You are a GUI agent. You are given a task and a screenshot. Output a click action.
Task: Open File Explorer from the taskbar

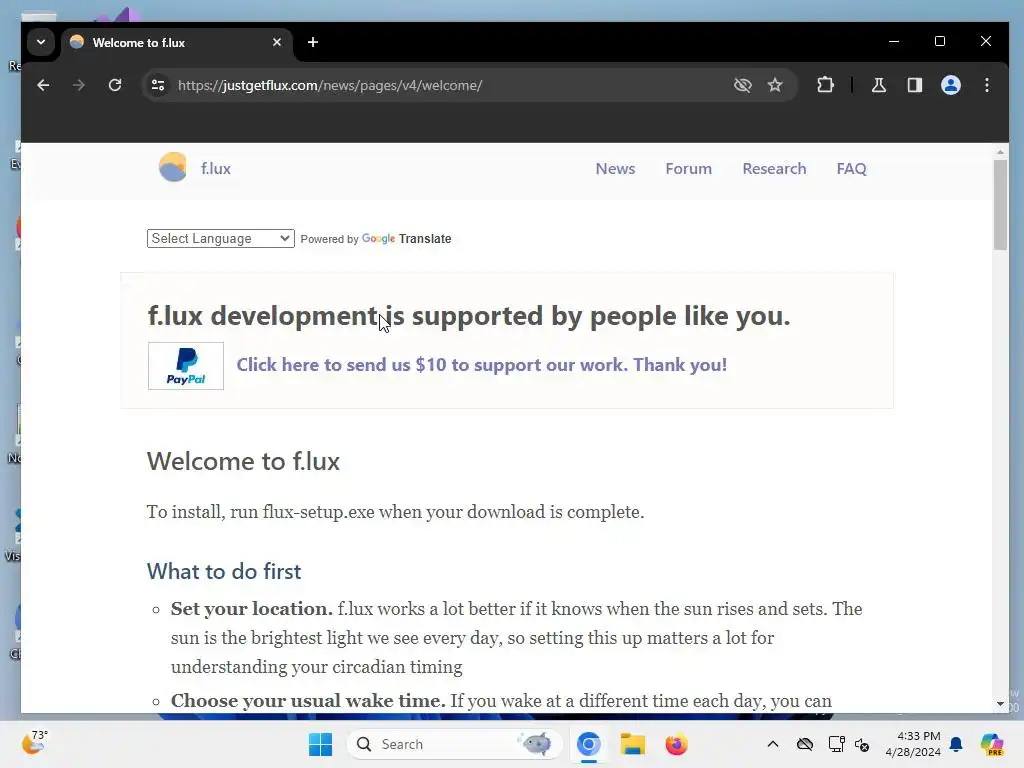point(632,744)
